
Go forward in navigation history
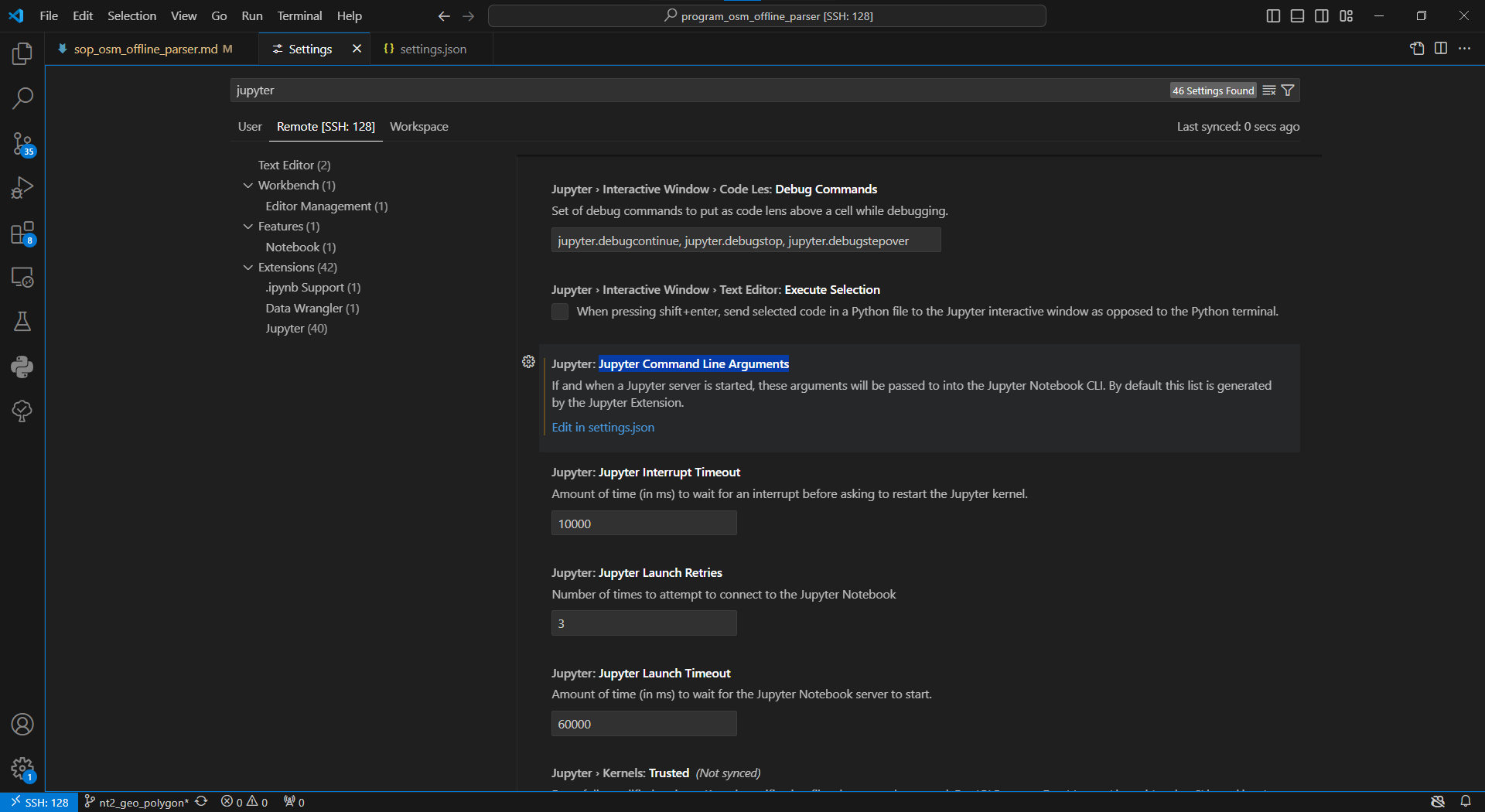tap(469, 16)
